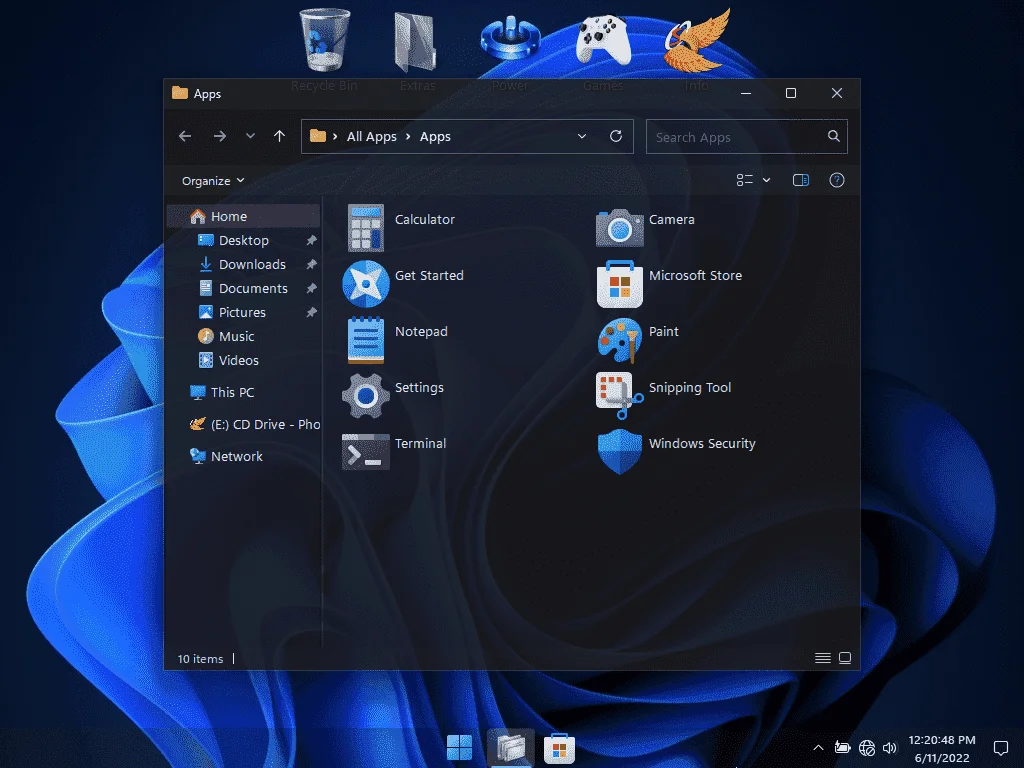Click the All Apps breadcrumb
Screen dimensions: 1024x768
(372, 136)
